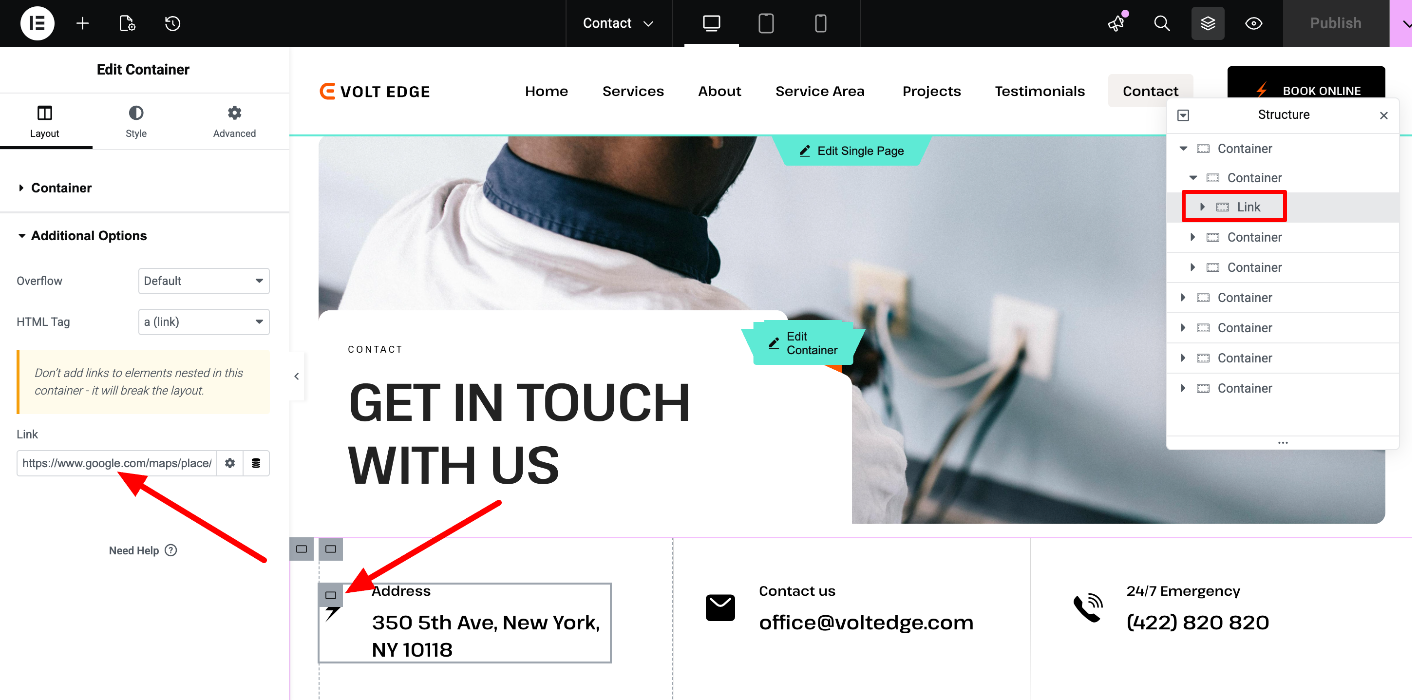Open the Overflow dropdown
The width and height of the screenshot is (1412, 700).
click(x=204, y=281)
